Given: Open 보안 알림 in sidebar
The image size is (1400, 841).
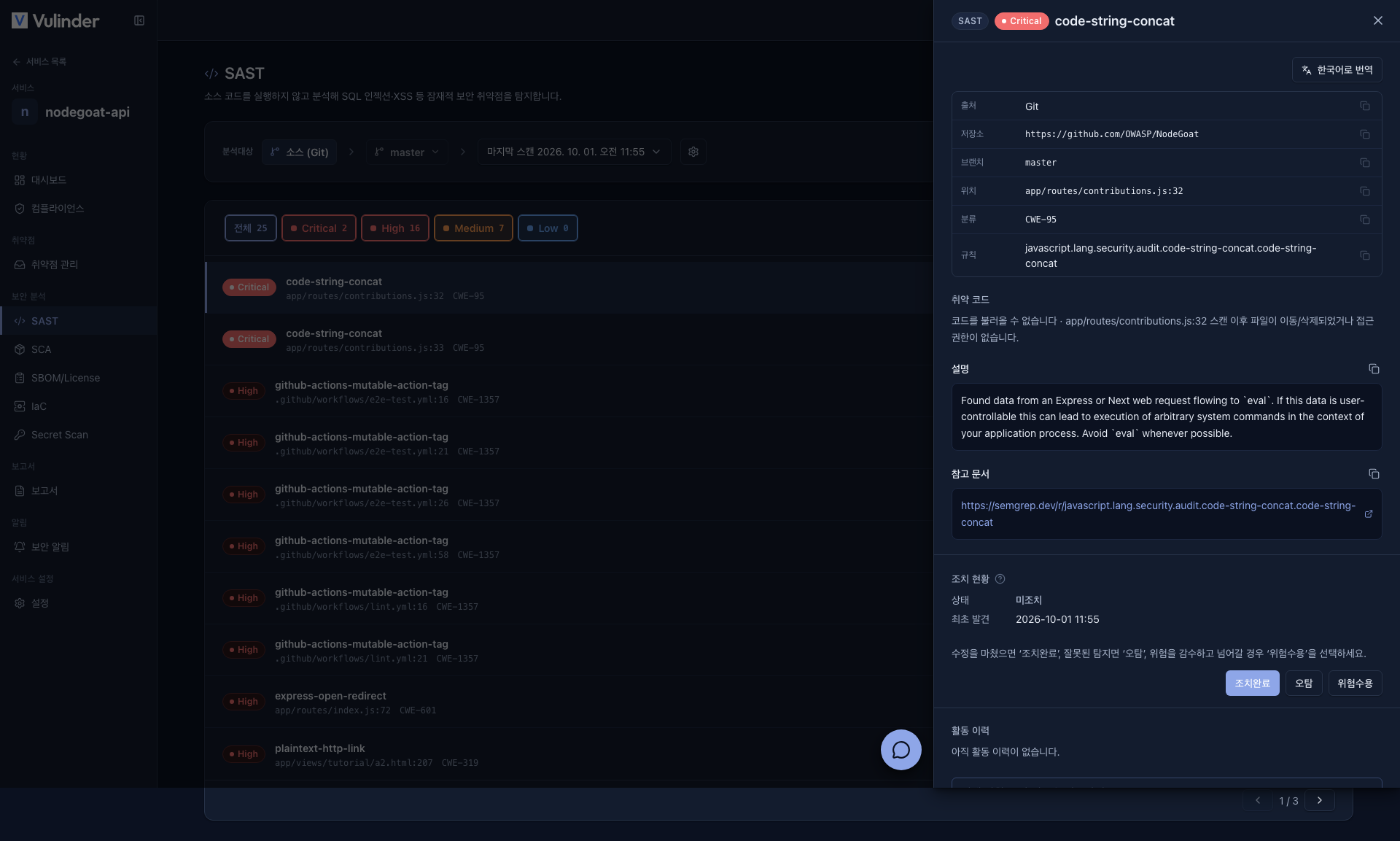Looking at the screenshot, I should point(78,547).
